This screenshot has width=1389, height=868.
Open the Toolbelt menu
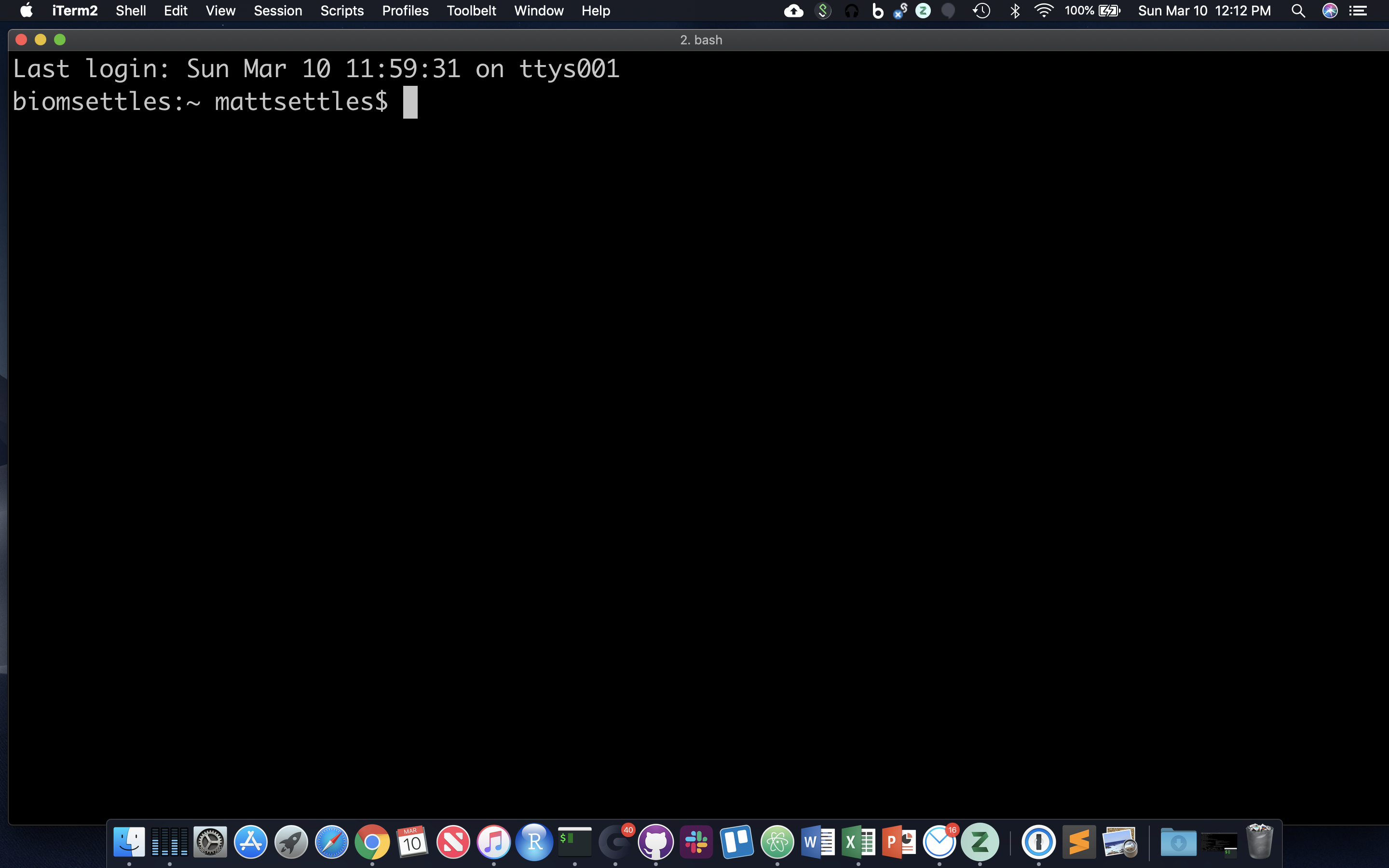point(471,10)
